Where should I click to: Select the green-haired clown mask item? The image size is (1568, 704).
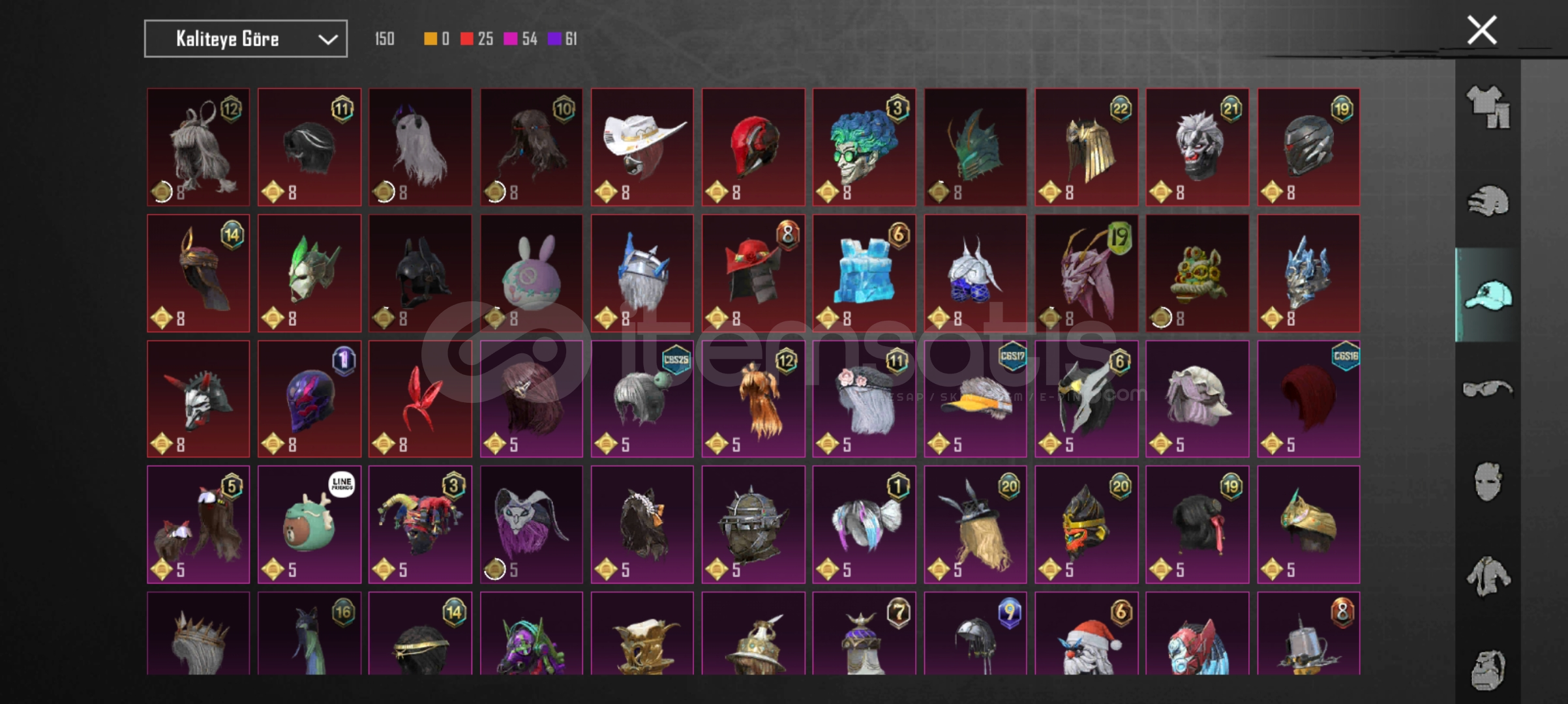click(864, 147)
